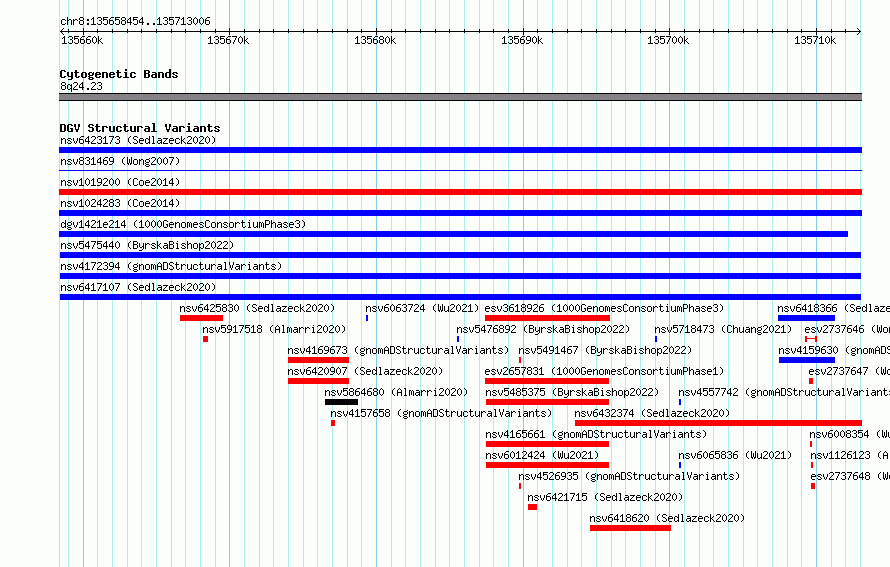Open nsv4165661 (gnomADStructuralVariants) label
The width and height of the screenshot is (890, 567).
pyautogui.click(x=596, y=434)
